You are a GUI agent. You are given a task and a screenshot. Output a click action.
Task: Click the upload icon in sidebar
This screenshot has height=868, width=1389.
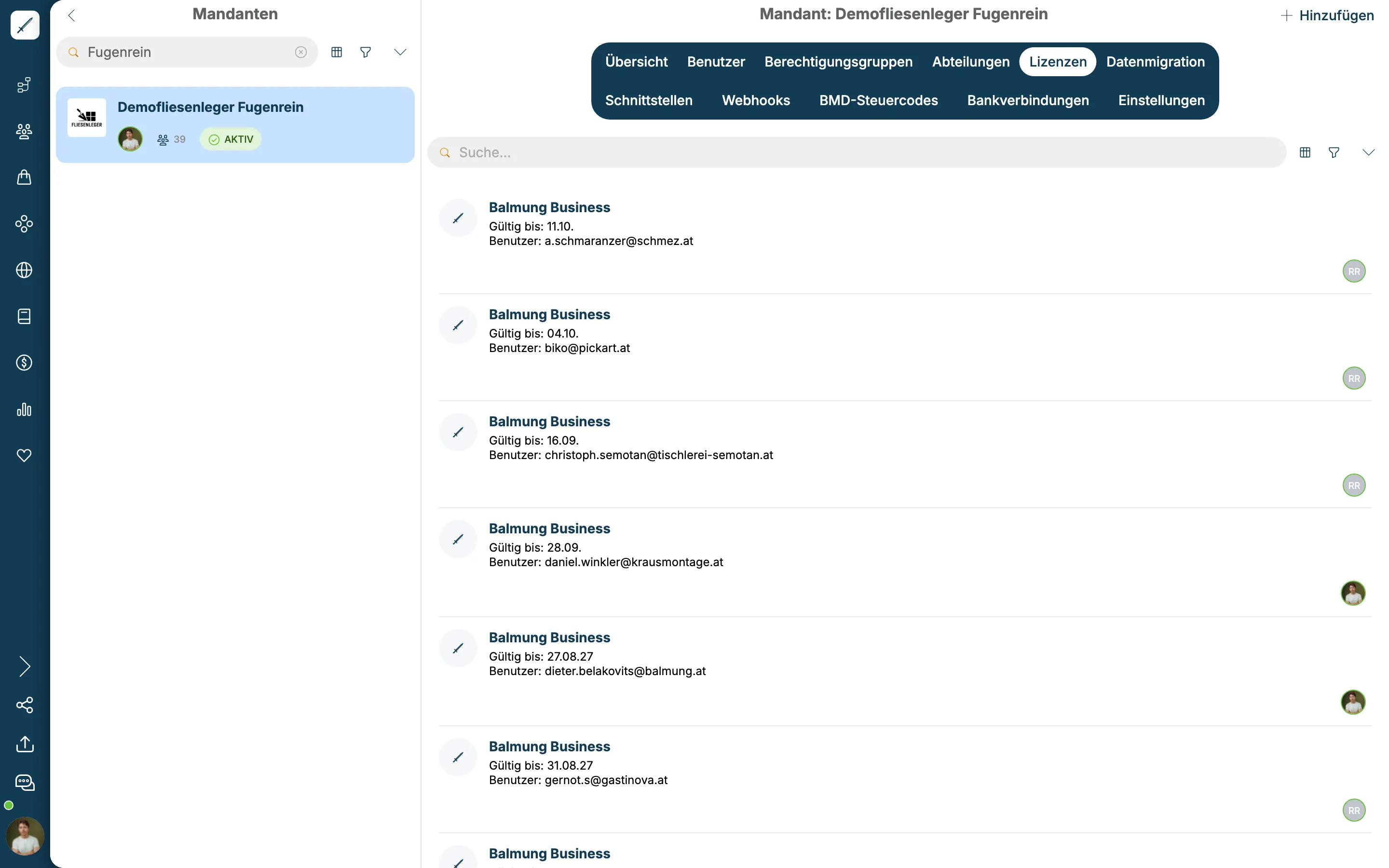[25, 744]
